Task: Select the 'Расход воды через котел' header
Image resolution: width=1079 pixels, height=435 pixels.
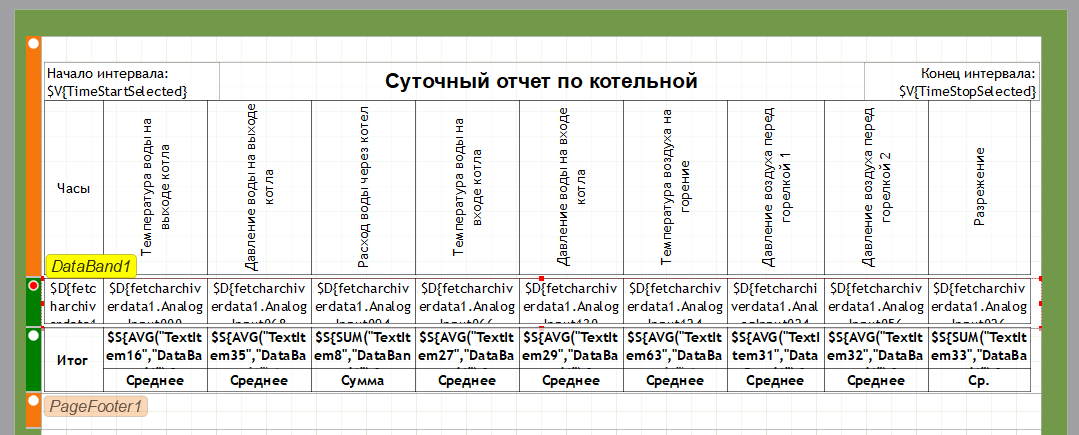Action: click(x=364, y=188)
